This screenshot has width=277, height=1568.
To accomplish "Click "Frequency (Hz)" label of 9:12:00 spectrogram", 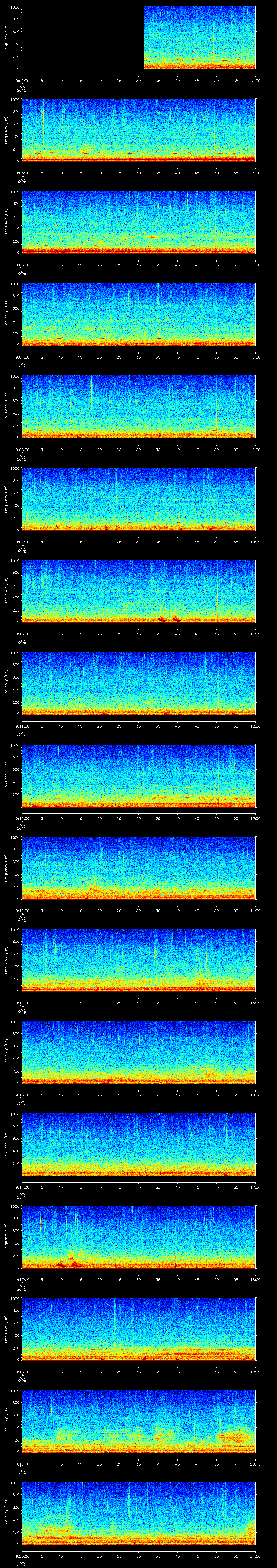I will 6,775.
